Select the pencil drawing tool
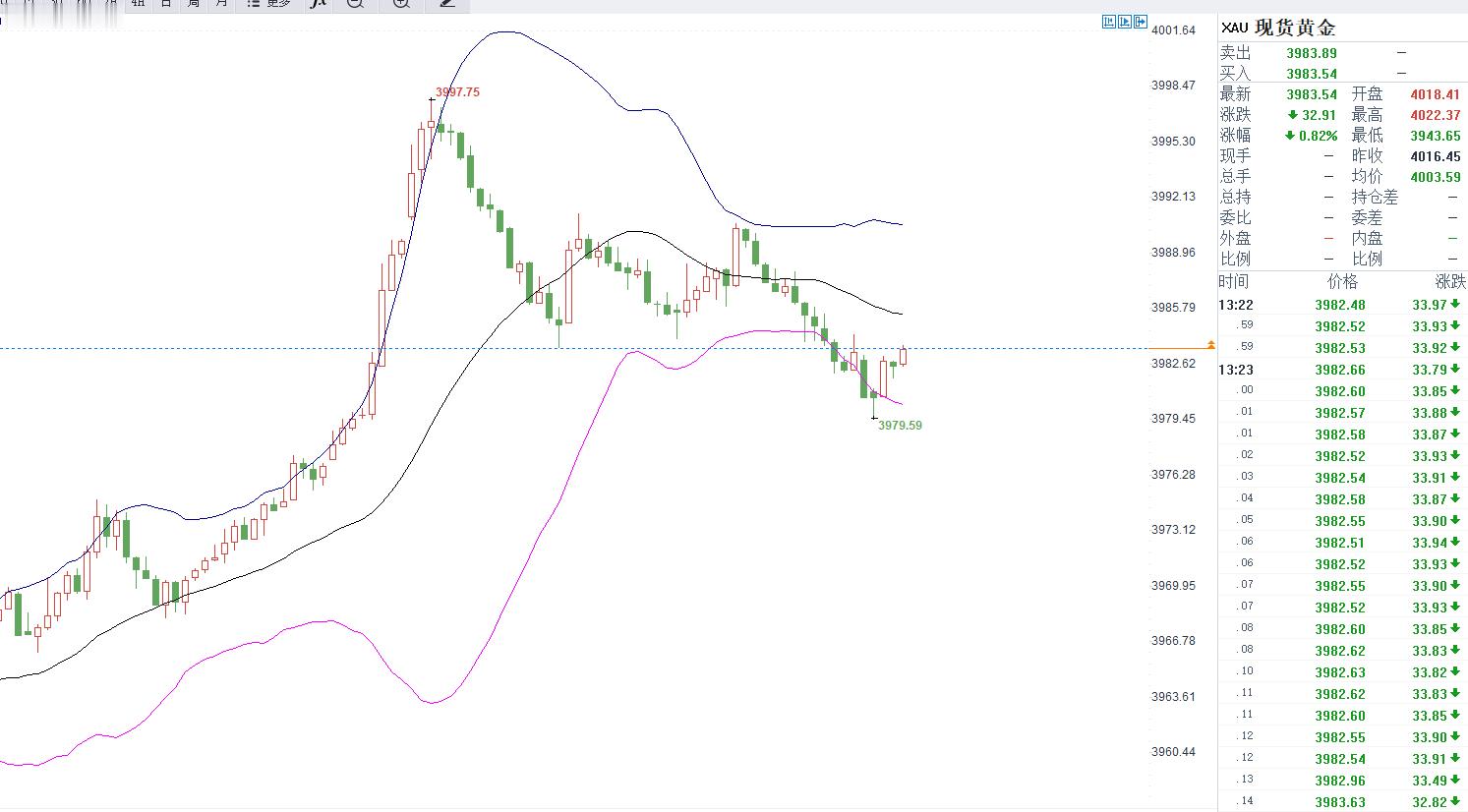Viewport: 1468px width, 812px height. pos(447,4)
